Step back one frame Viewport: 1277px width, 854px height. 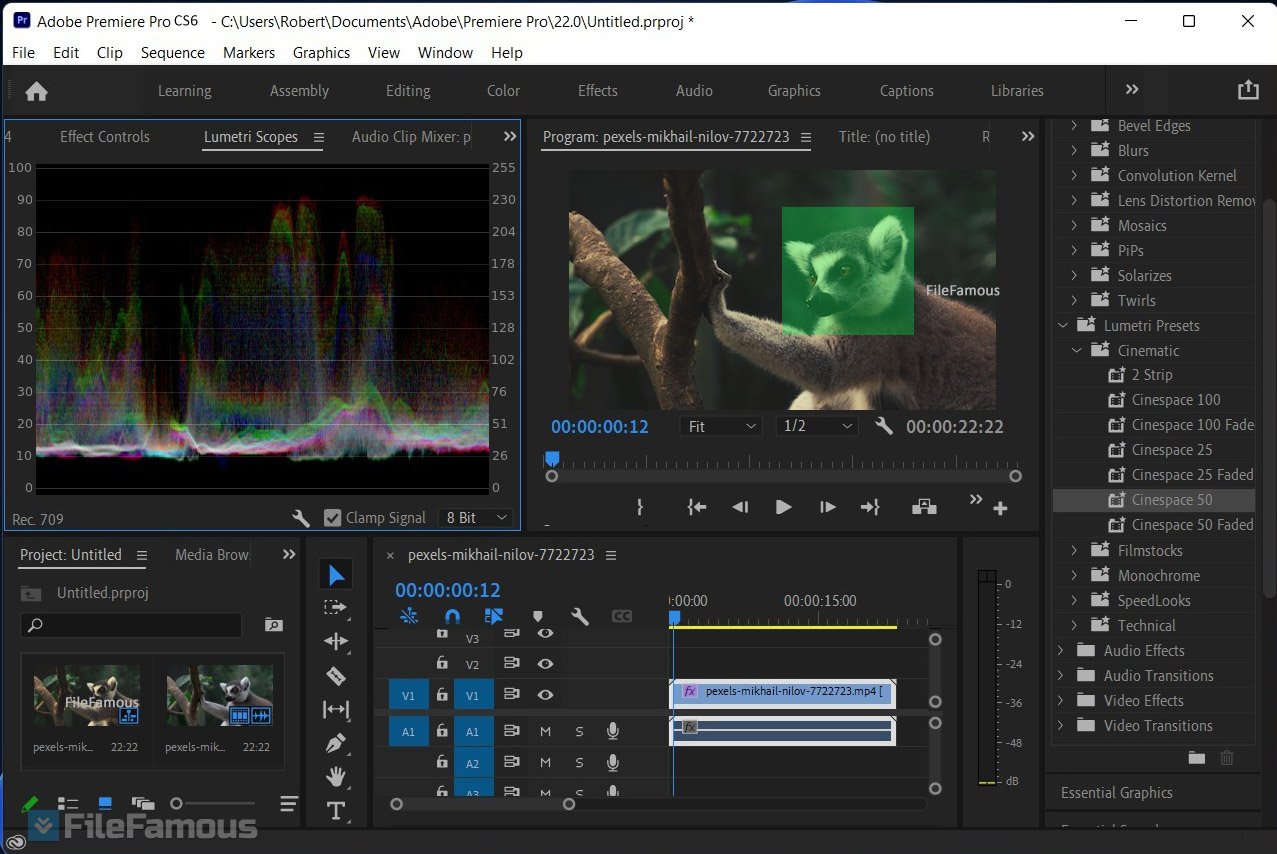pos(740,507)
